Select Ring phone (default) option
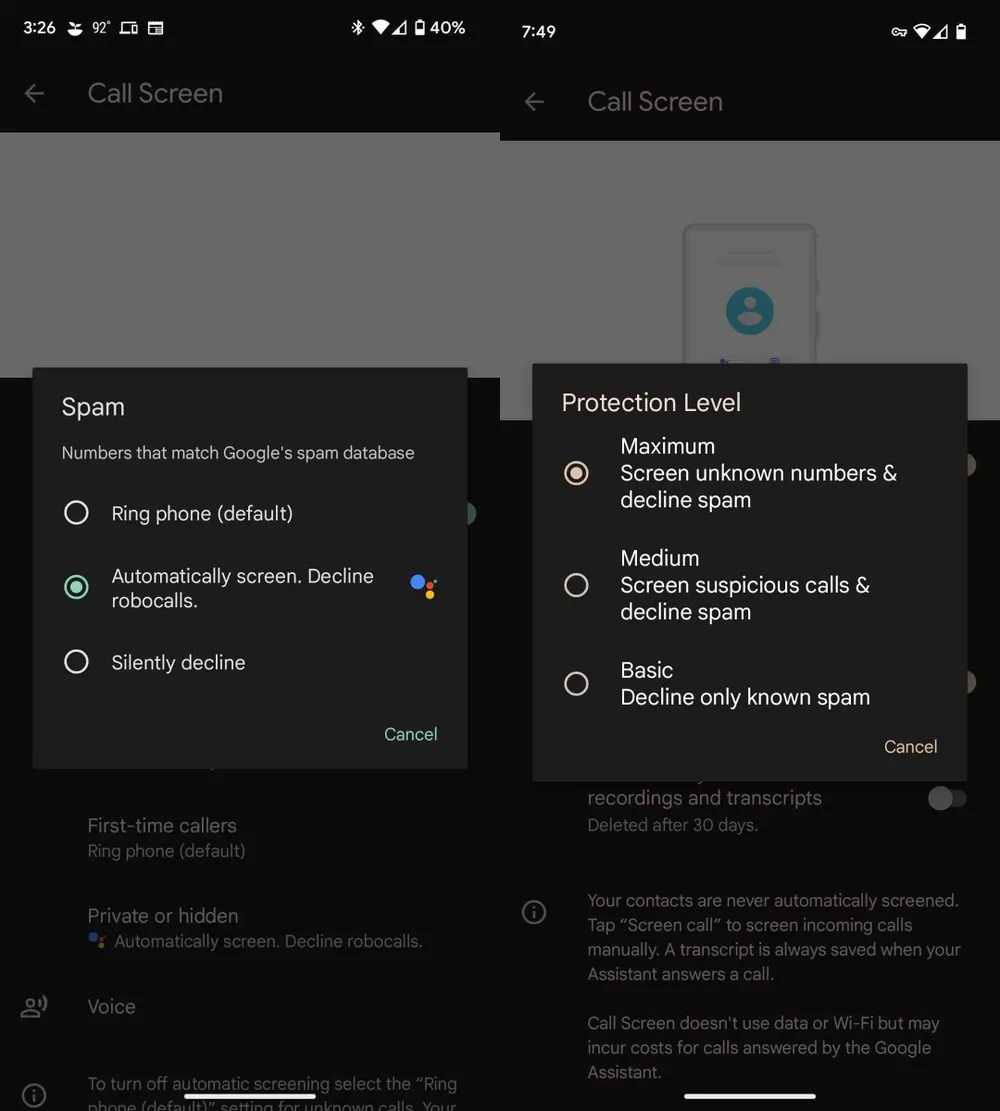 tap(76, 513)
